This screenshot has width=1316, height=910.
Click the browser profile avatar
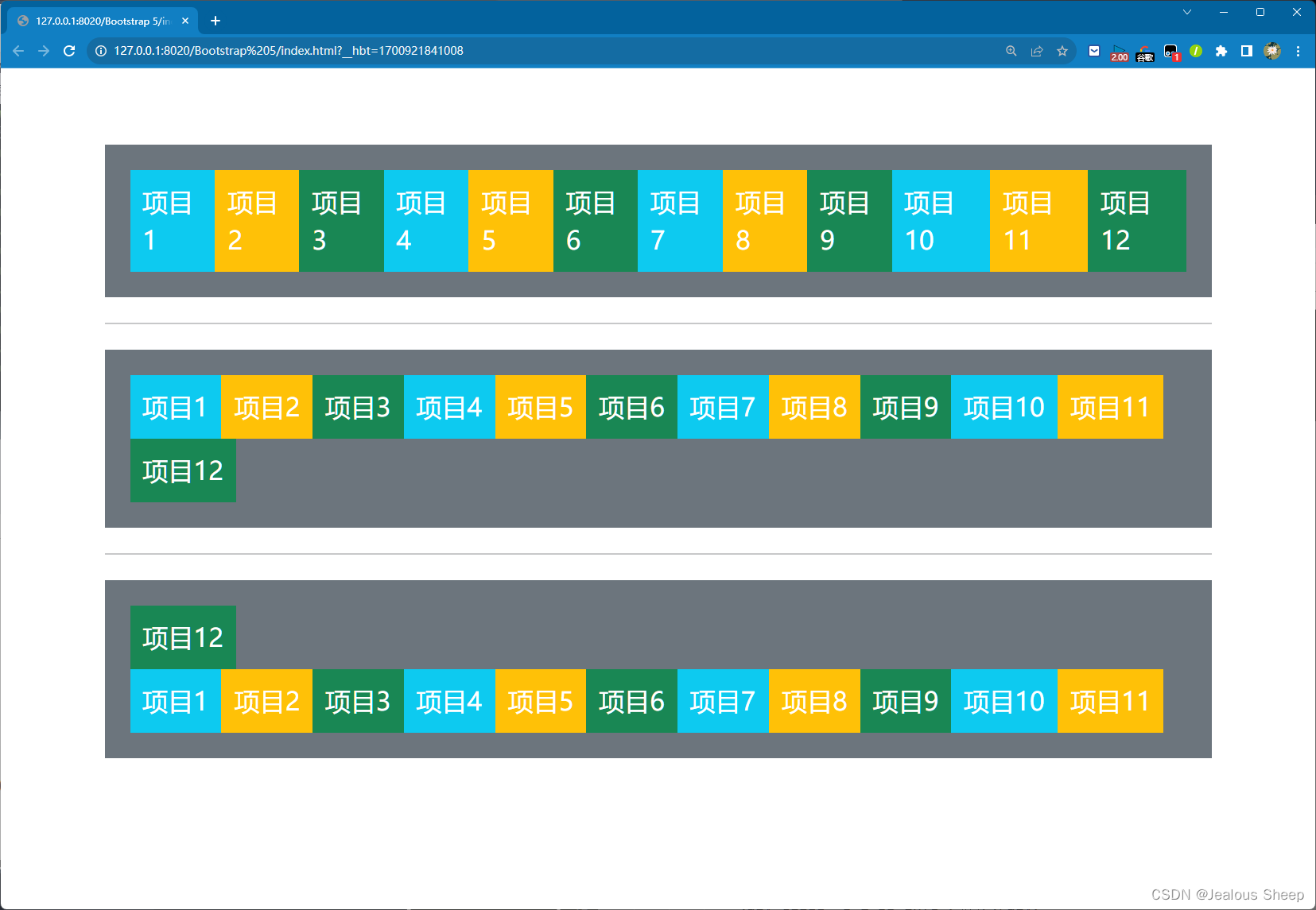point(1273,51)
